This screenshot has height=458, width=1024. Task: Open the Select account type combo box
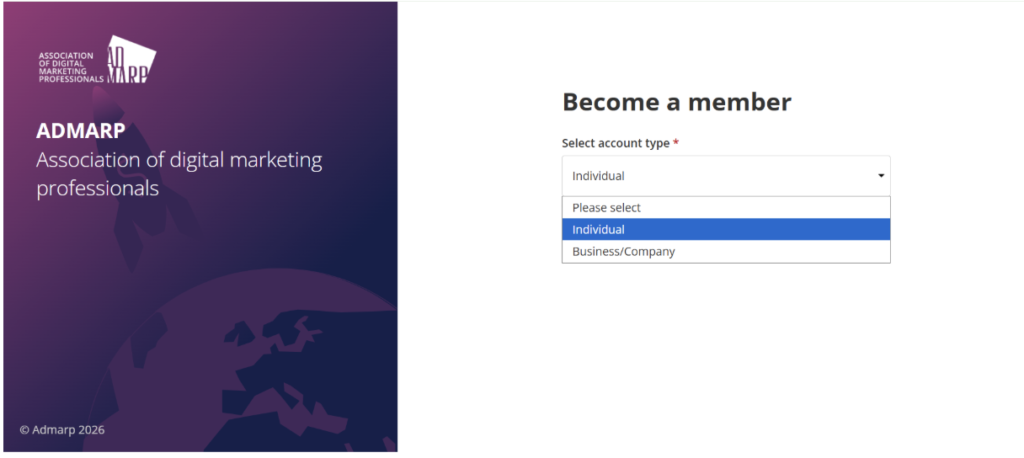[726, 176]
